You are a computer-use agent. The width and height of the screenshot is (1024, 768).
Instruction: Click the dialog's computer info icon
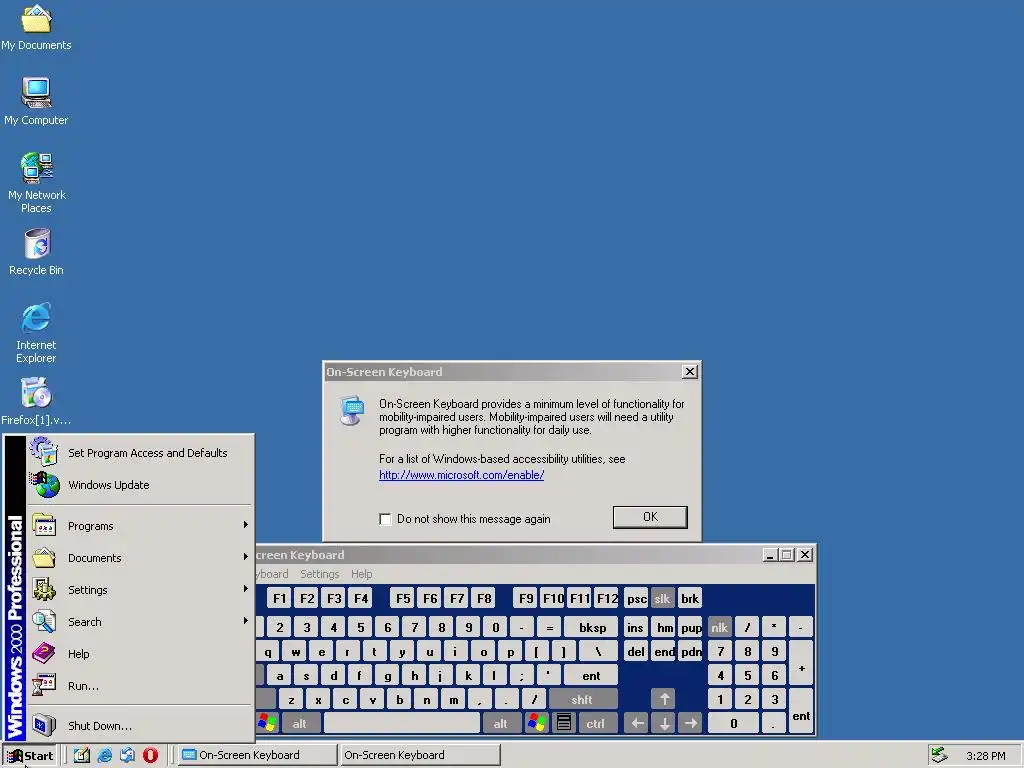[x=352, y=410]
